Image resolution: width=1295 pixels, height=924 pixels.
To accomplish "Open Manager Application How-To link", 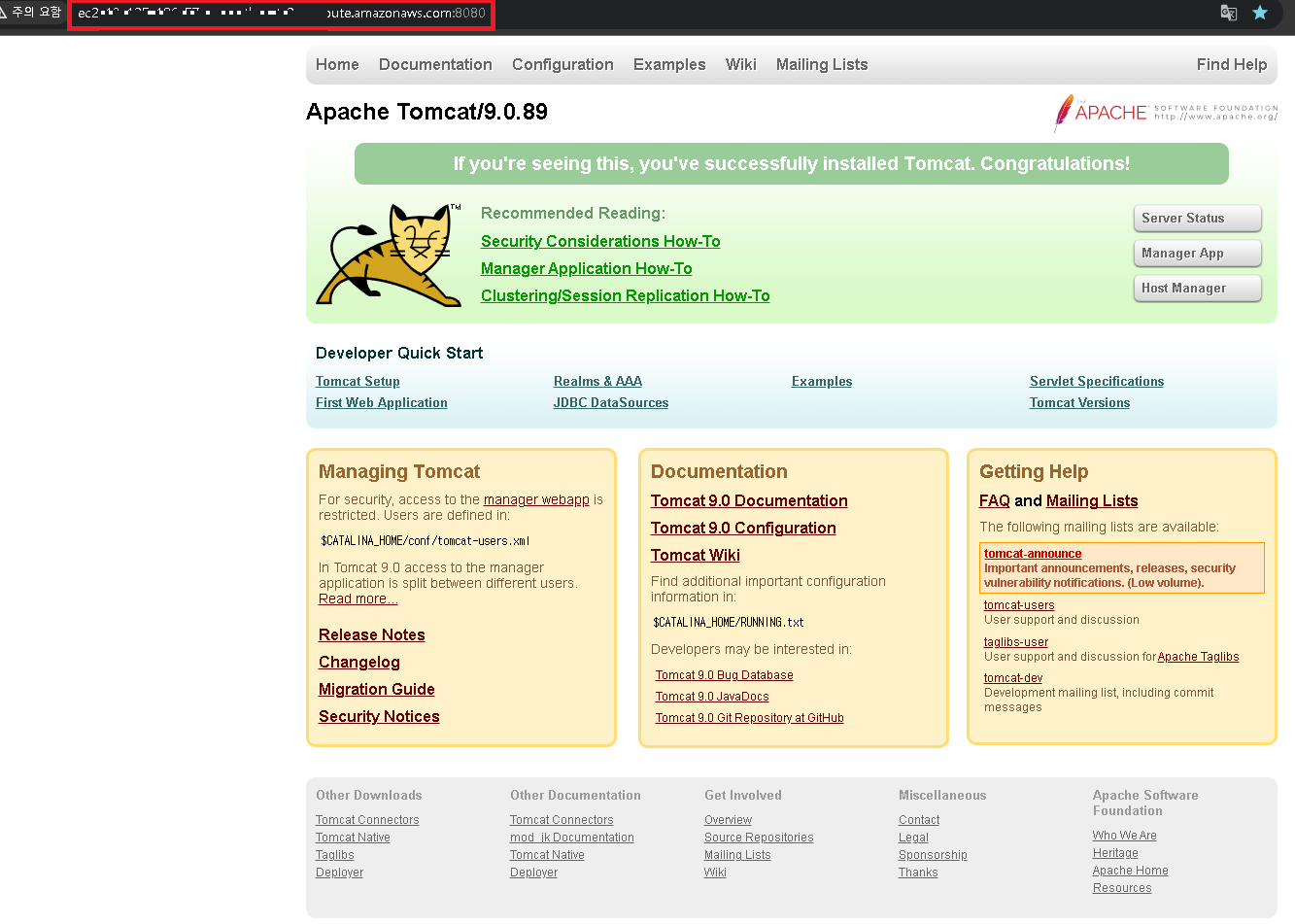I will pos(587,268).
